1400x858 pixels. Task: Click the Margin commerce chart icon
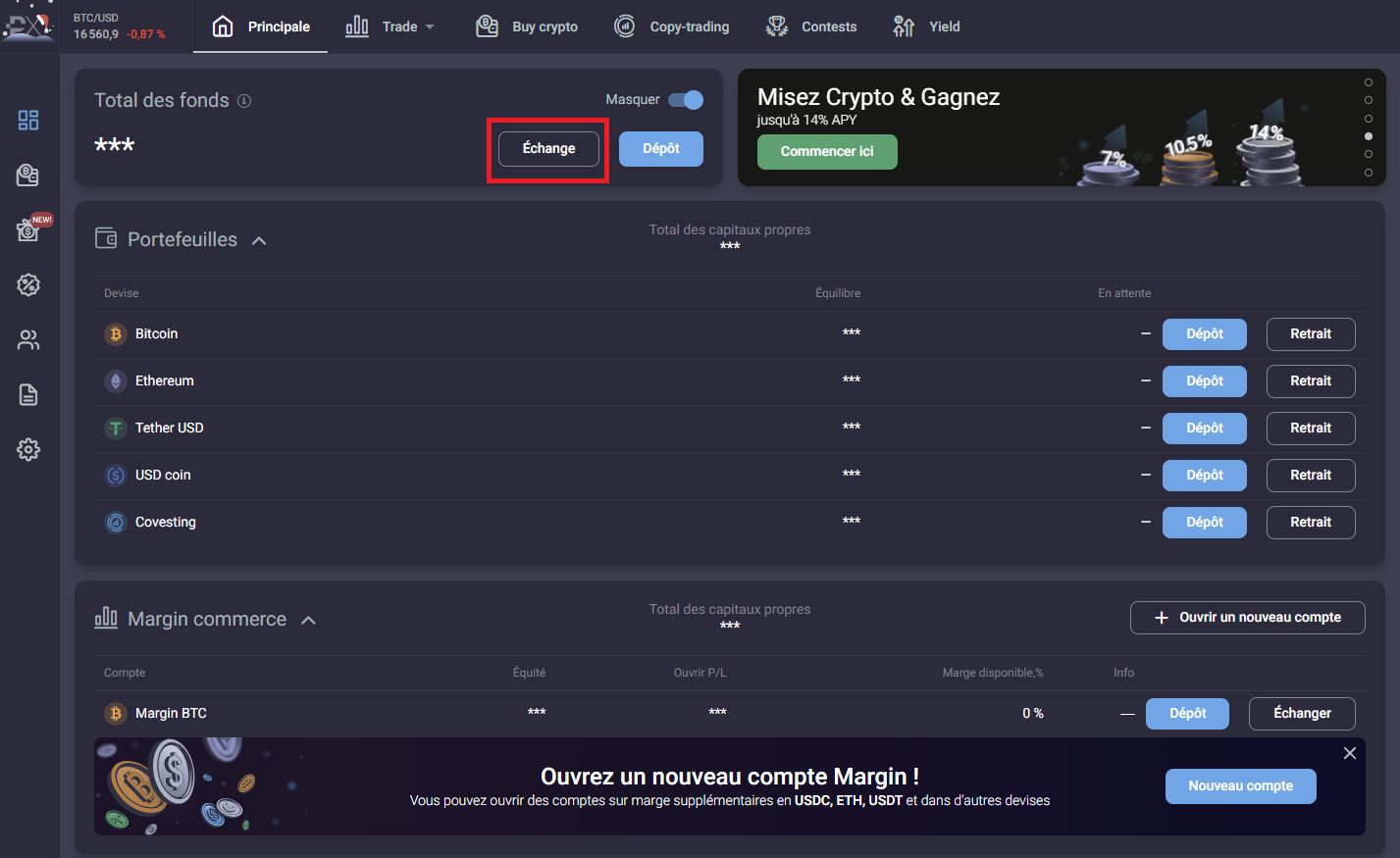tap(106, 618)
